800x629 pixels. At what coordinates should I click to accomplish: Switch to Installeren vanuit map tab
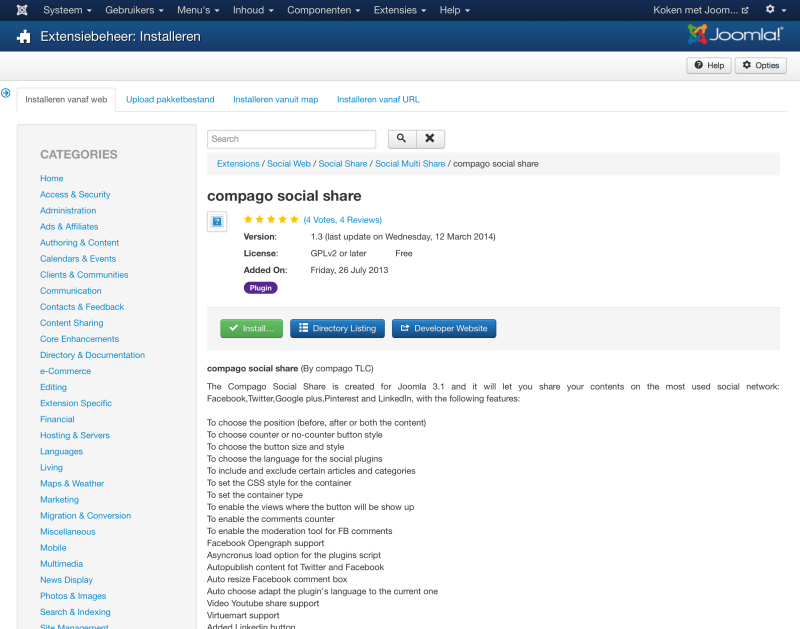click(x=276, y=99)
